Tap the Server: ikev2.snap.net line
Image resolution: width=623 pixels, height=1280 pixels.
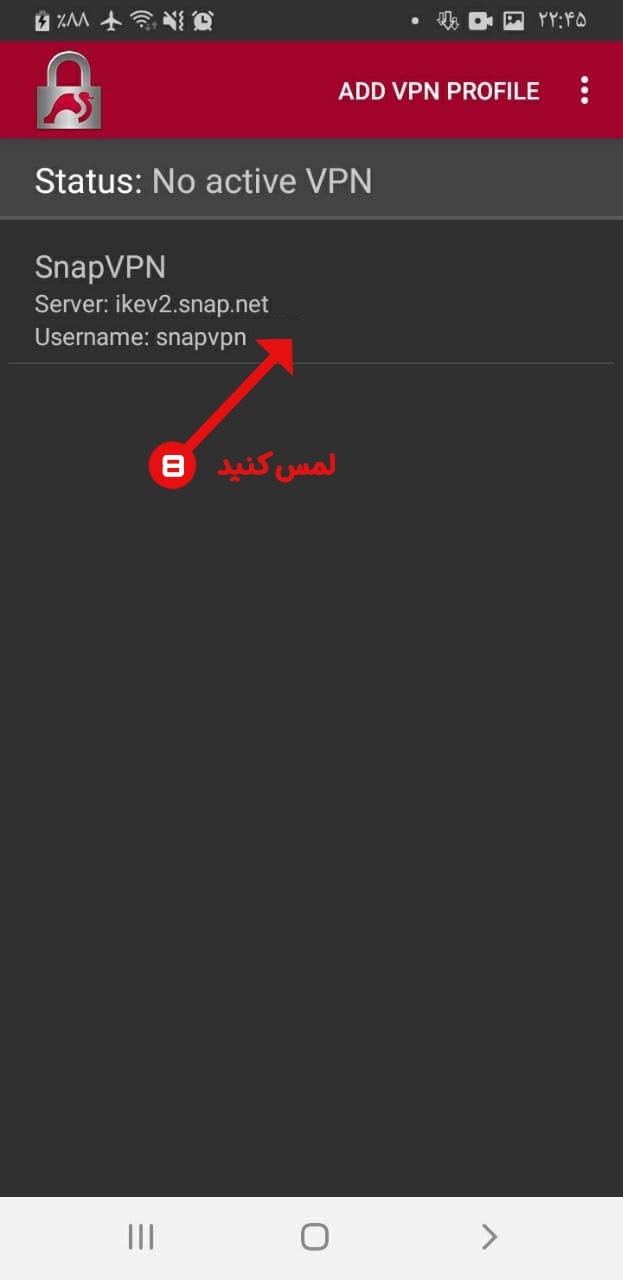coord(152,304)
